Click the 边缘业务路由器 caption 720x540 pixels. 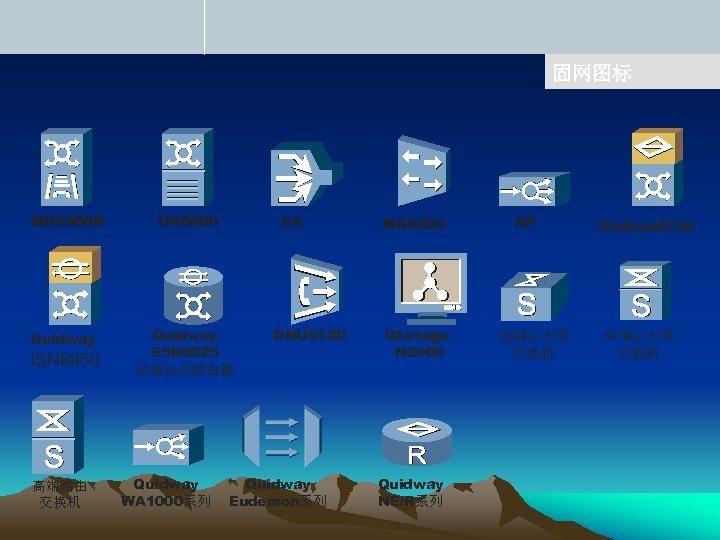coord(185,370)
